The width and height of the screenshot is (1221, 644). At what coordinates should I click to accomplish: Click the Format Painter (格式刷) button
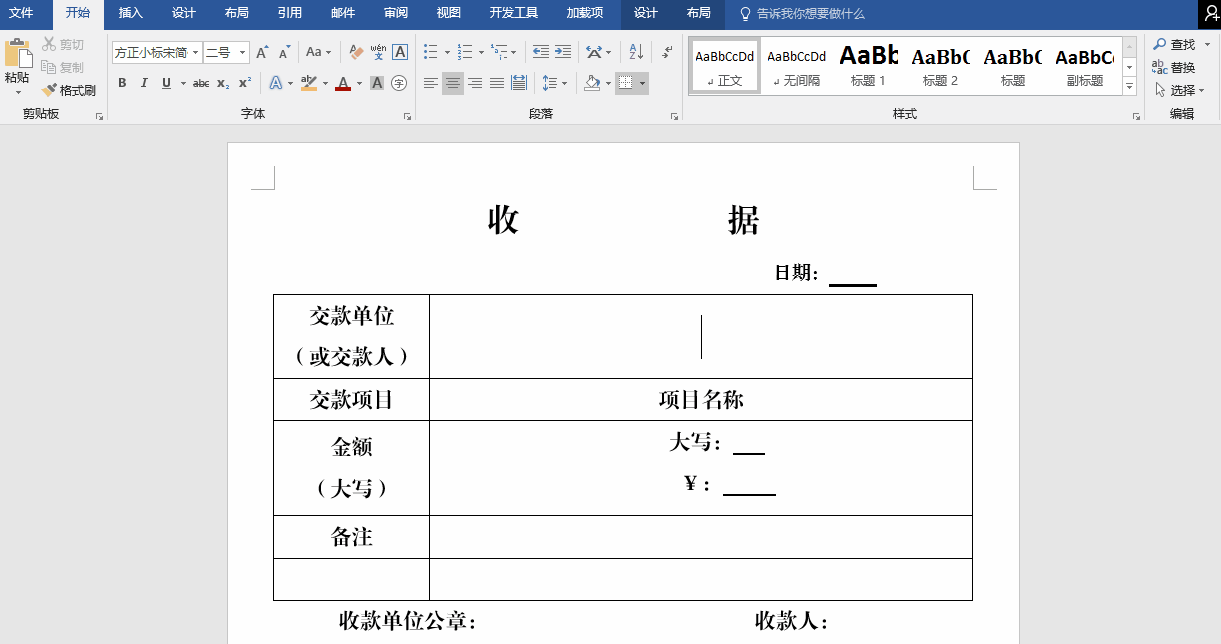pos(69,90)
